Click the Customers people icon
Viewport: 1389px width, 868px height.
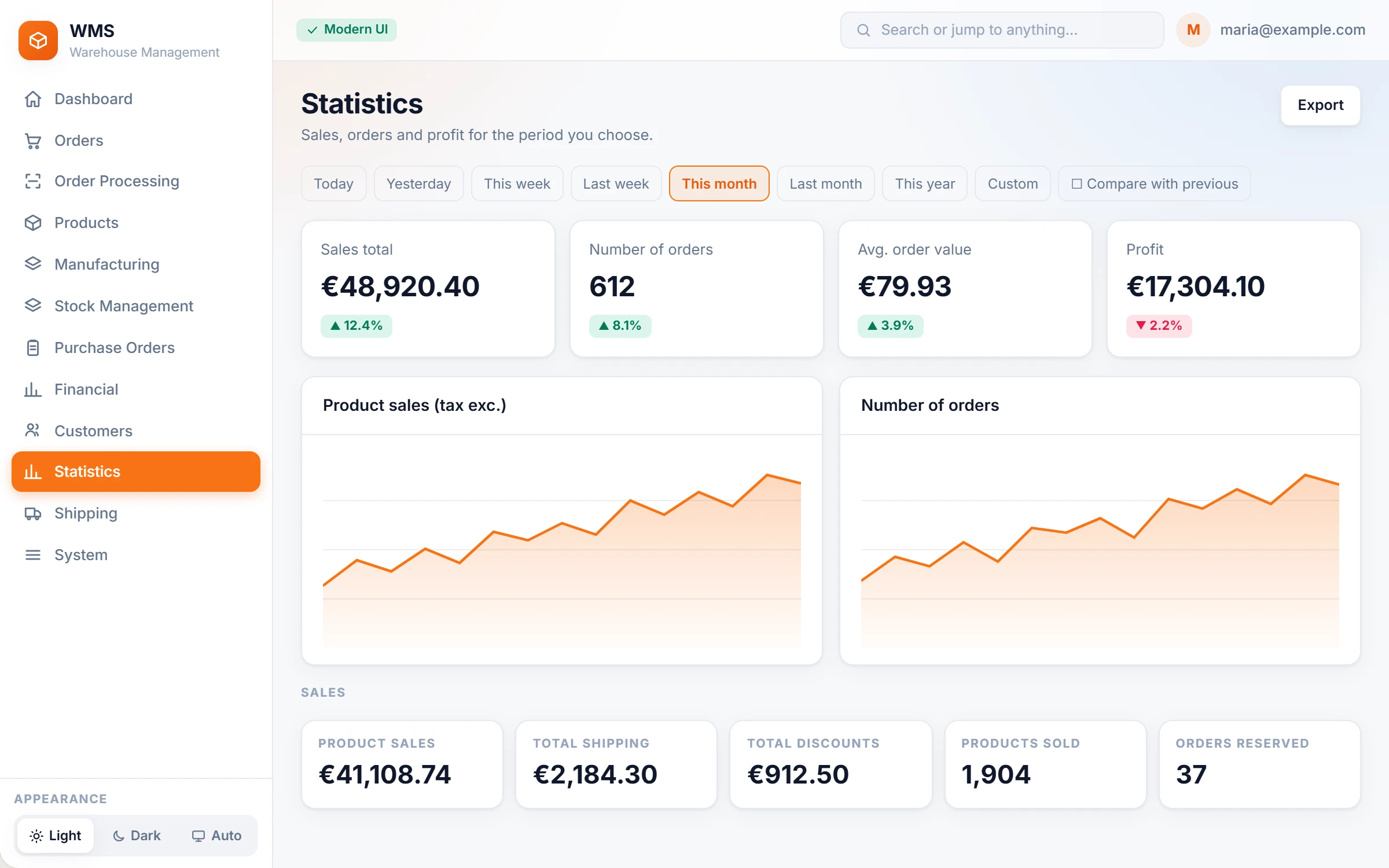pos(33,431)
